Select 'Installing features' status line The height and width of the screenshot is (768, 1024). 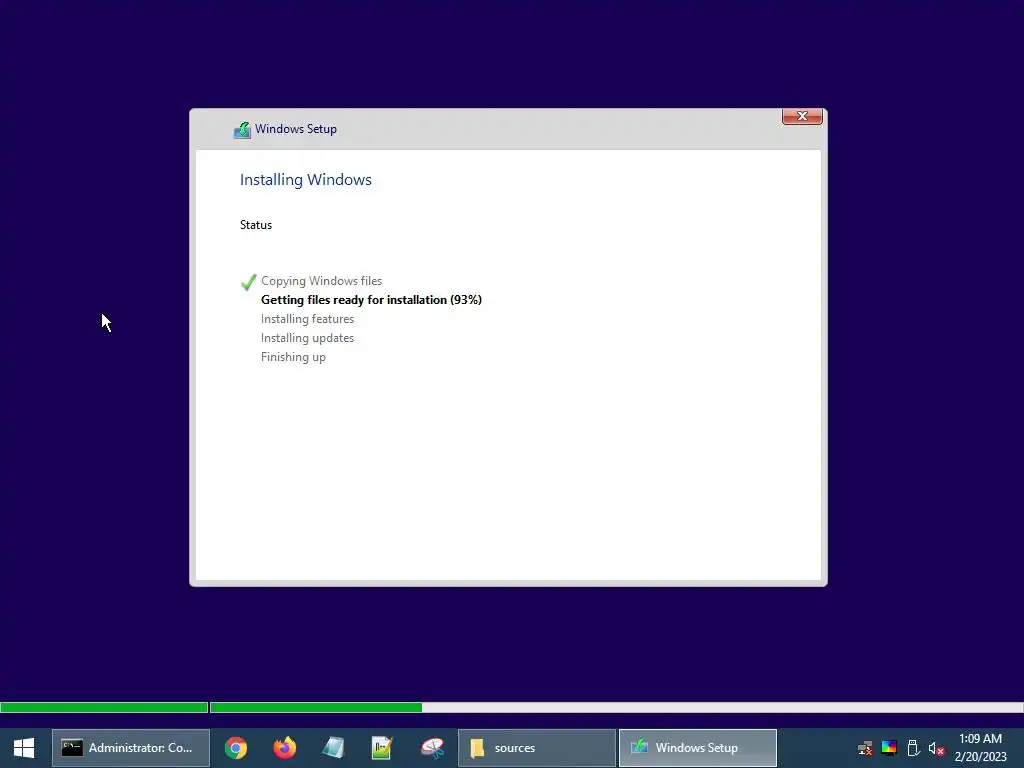[307, 319]
